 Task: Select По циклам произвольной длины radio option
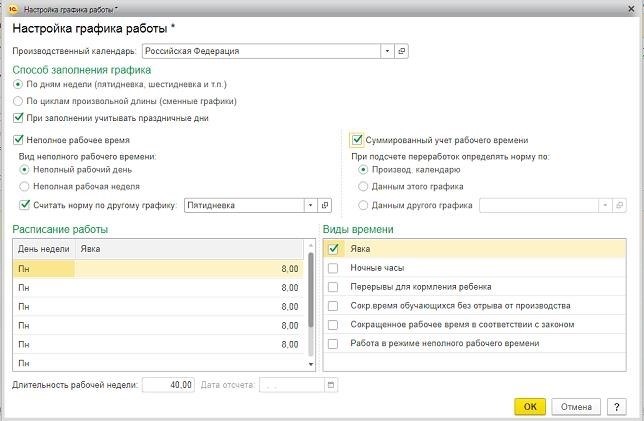[x=19, y=102]
